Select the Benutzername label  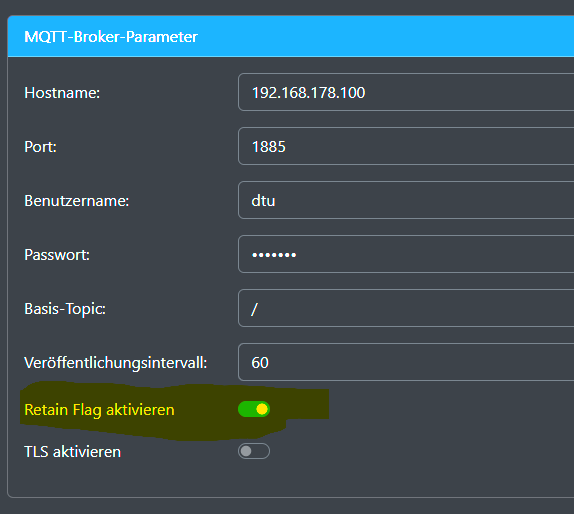(77, 201)
